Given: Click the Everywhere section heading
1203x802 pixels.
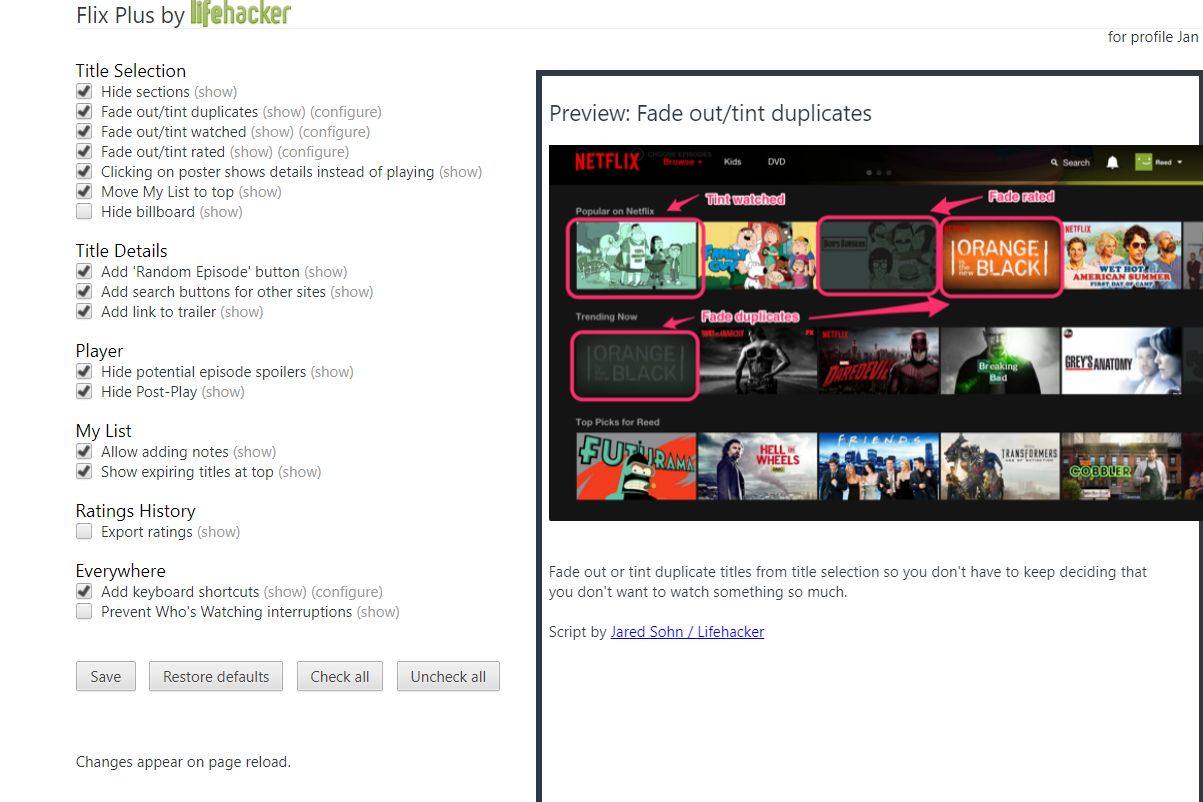Looking at the screenshot, I should click(121, 571).
